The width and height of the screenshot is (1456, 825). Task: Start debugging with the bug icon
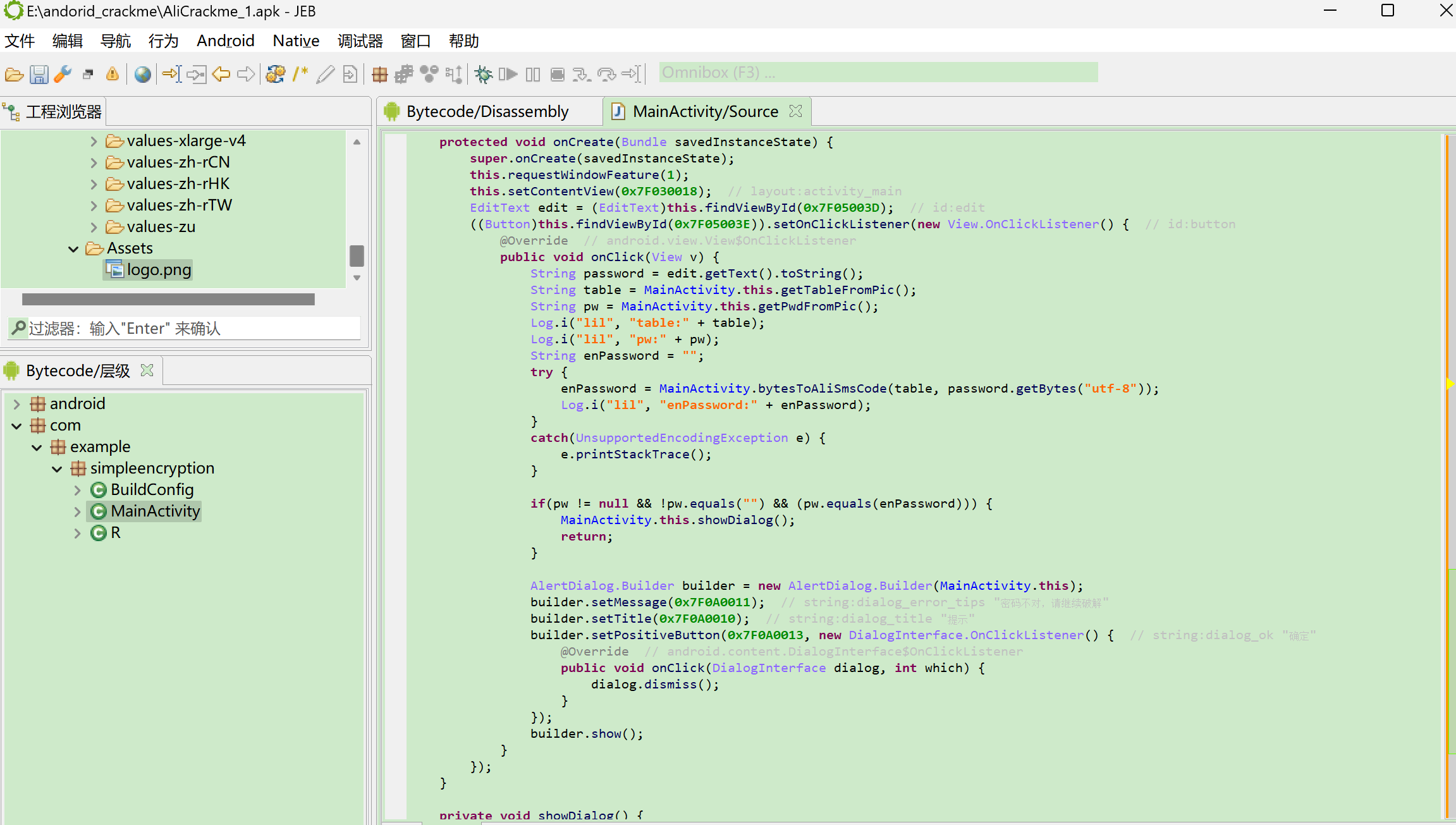click(x=484, y=75)
